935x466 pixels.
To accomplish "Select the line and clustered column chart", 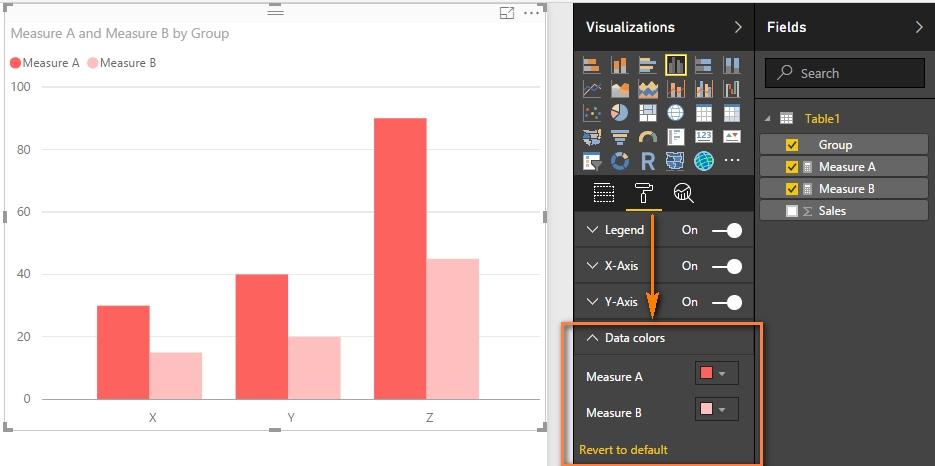I will pos(704,89).
